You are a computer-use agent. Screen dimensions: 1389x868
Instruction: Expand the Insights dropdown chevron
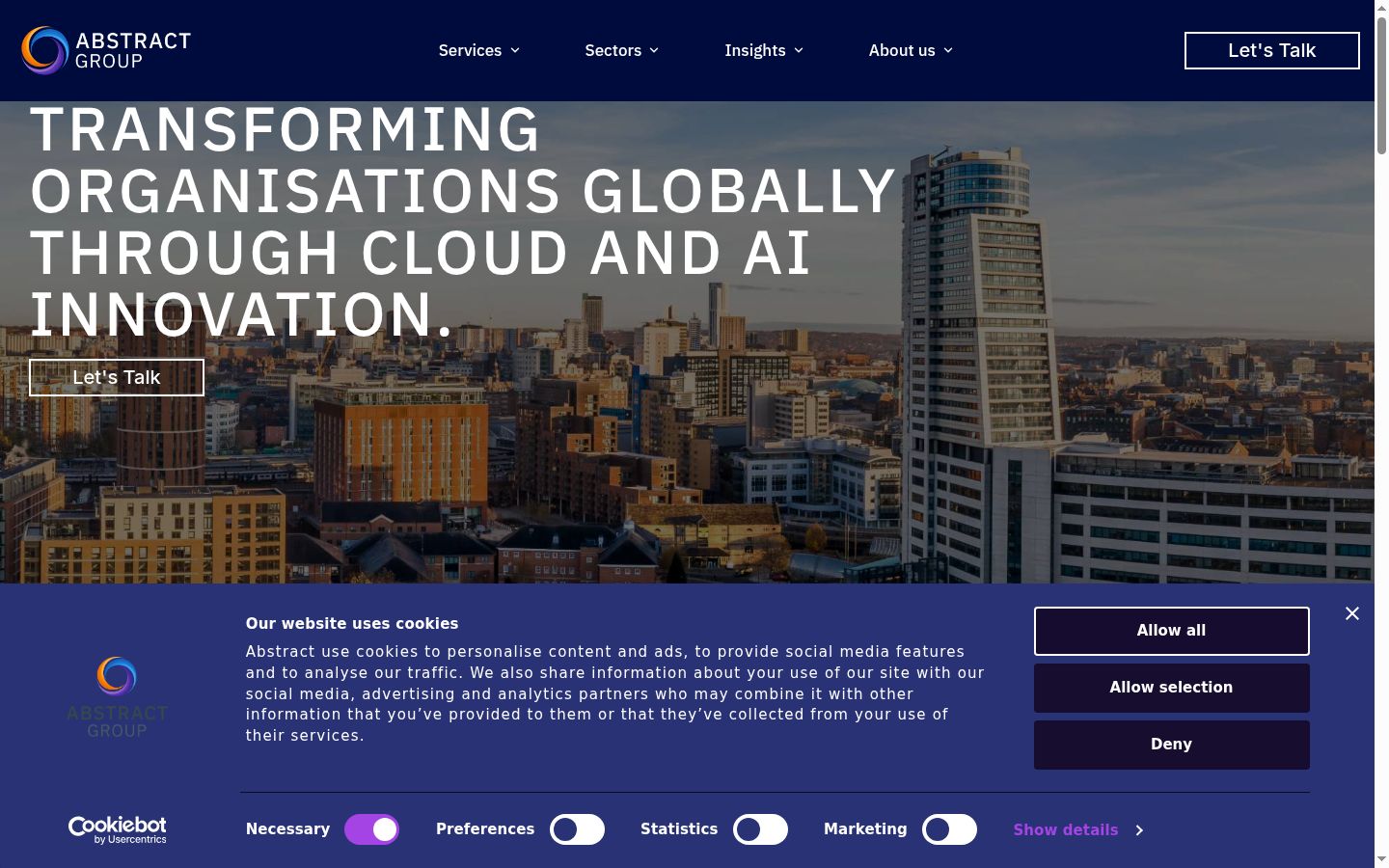click(x=799, y=50)
